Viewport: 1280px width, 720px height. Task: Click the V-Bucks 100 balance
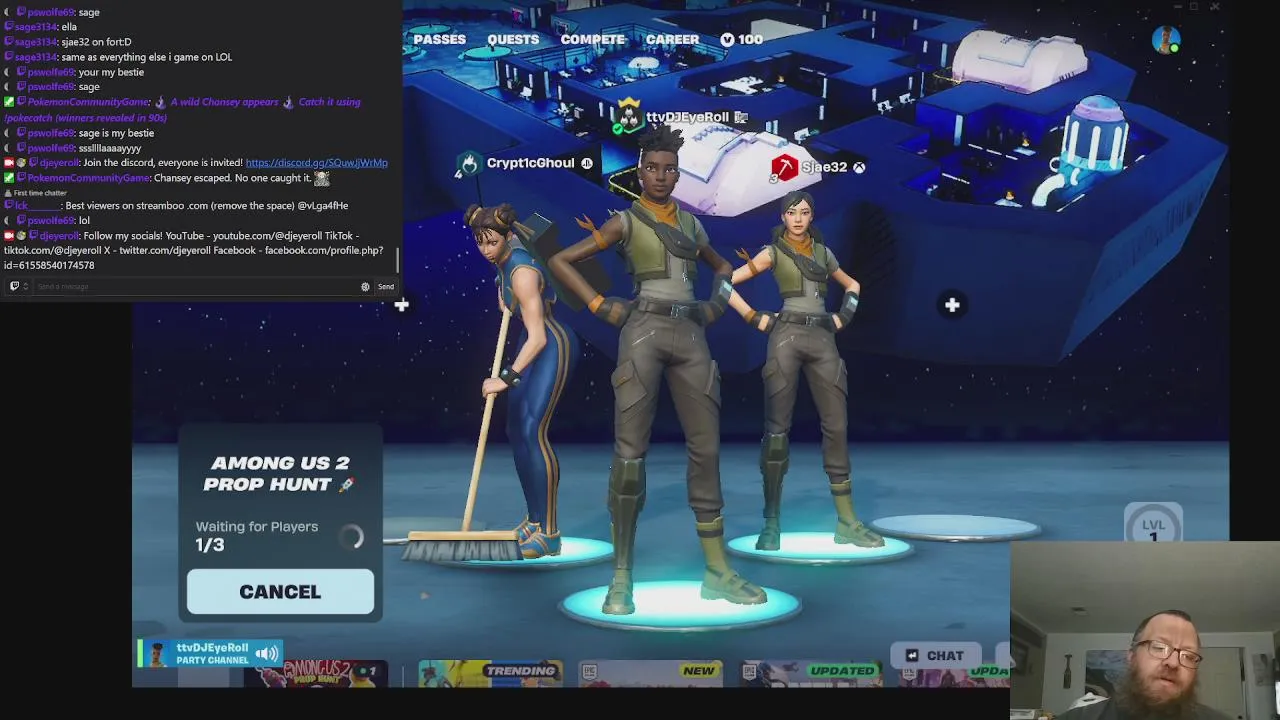click(741, 39)
